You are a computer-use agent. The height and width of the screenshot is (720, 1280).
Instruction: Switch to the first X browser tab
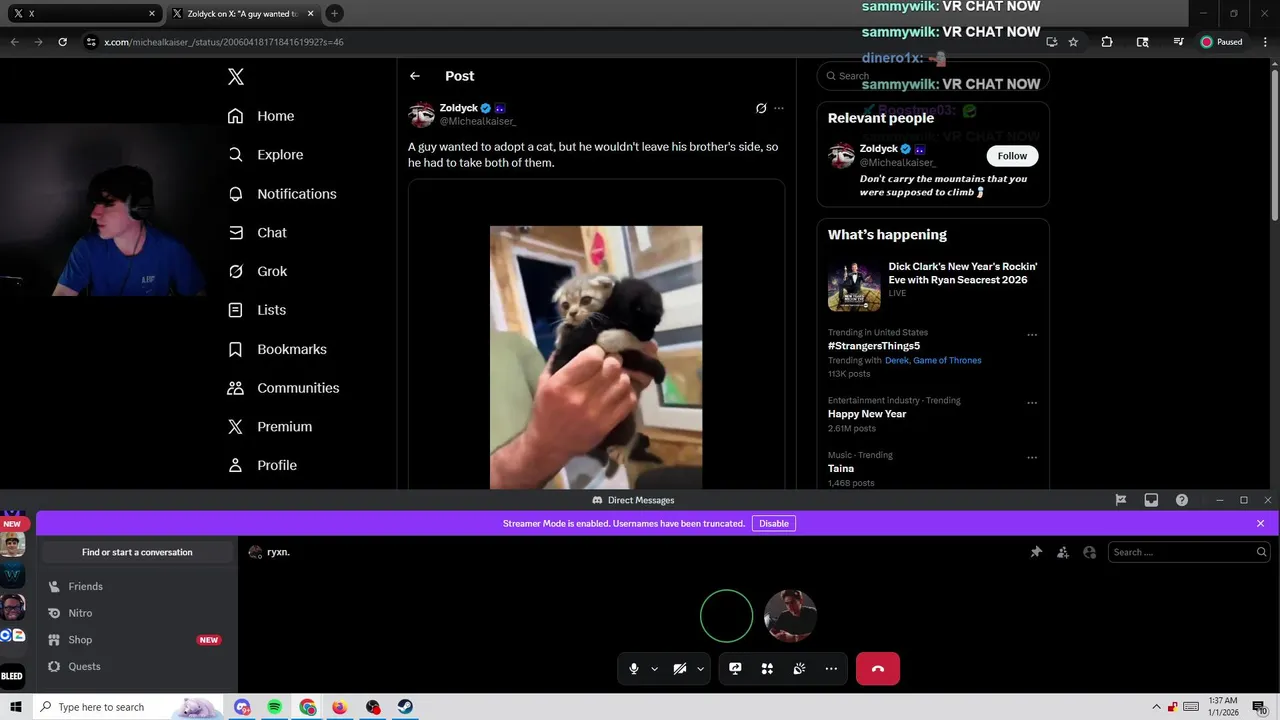click(x=82, y=14)
